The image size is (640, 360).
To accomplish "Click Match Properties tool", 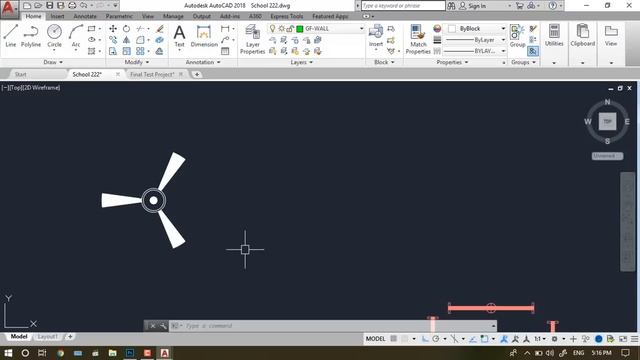I will pyautogui.click(x=418, y=39).
